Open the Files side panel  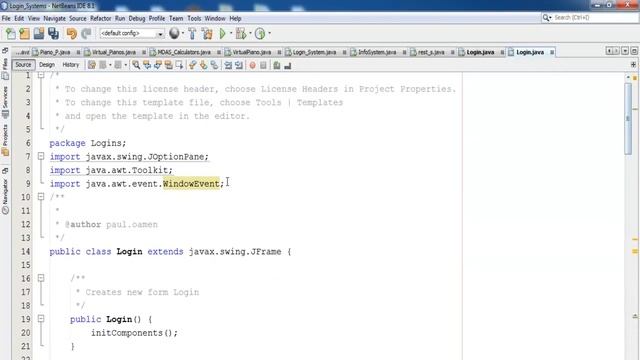tap(5, 68)
